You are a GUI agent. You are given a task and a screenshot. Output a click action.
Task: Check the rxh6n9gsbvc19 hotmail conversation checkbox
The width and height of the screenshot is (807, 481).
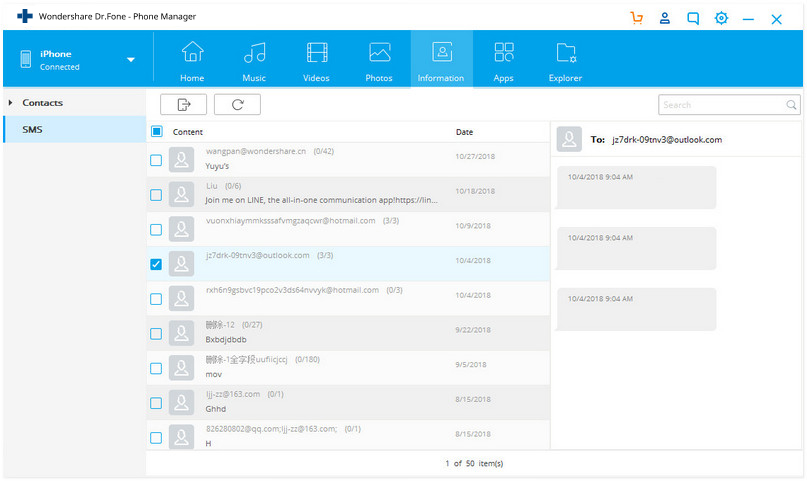coord(156,299)
